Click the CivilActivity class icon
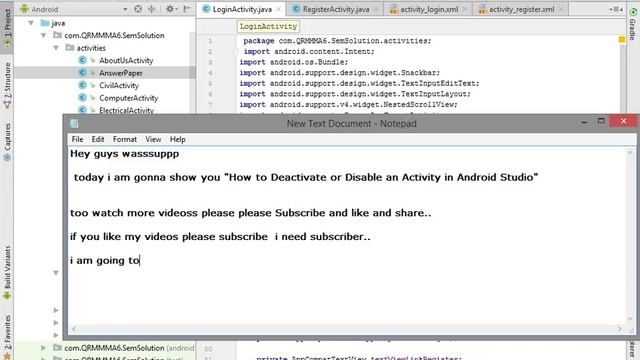640x360 pixels. click(x=82, y=85)
